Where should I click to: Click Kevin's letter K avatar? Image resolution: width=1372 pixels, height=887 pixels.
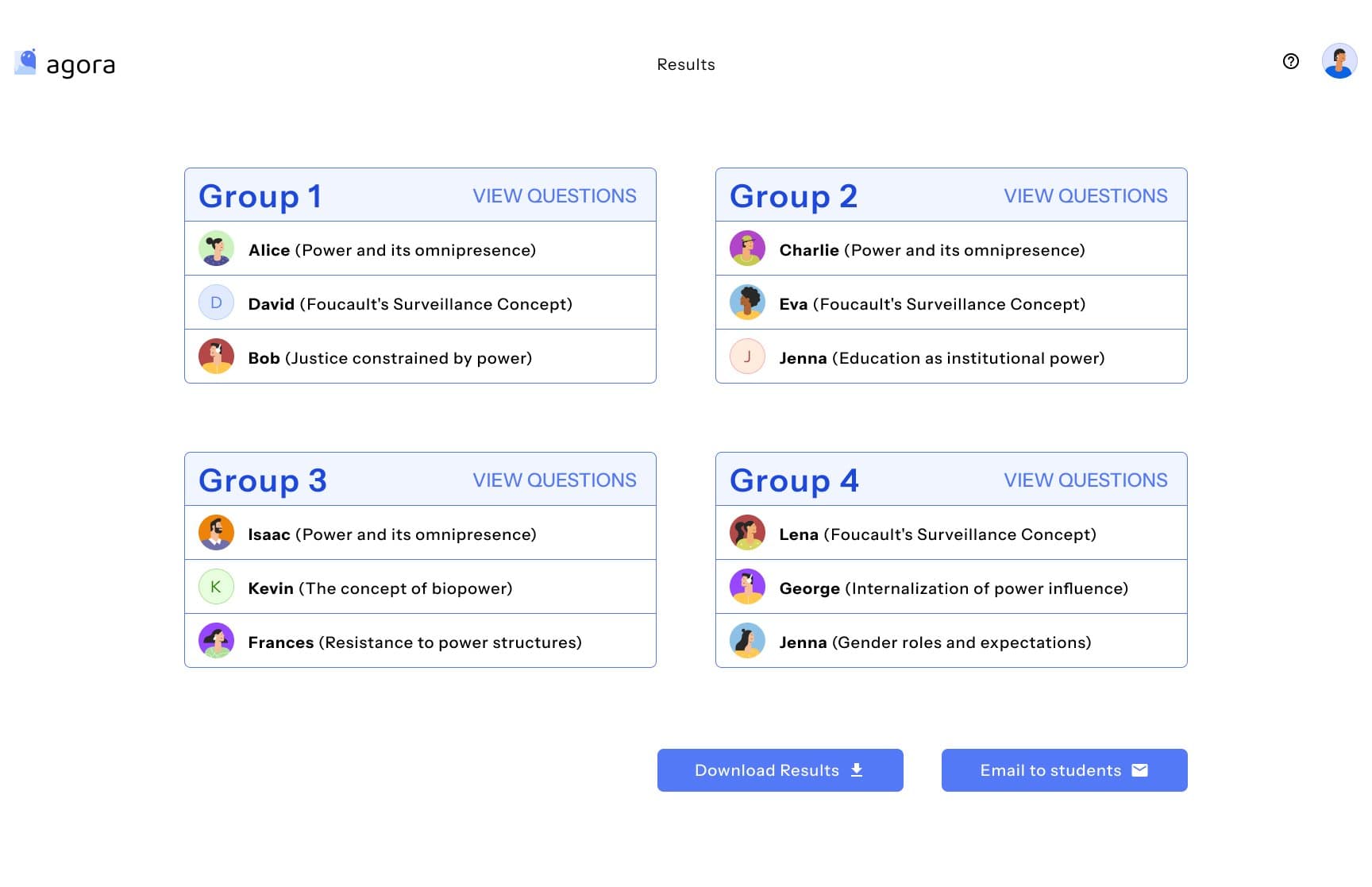[216, 587]
